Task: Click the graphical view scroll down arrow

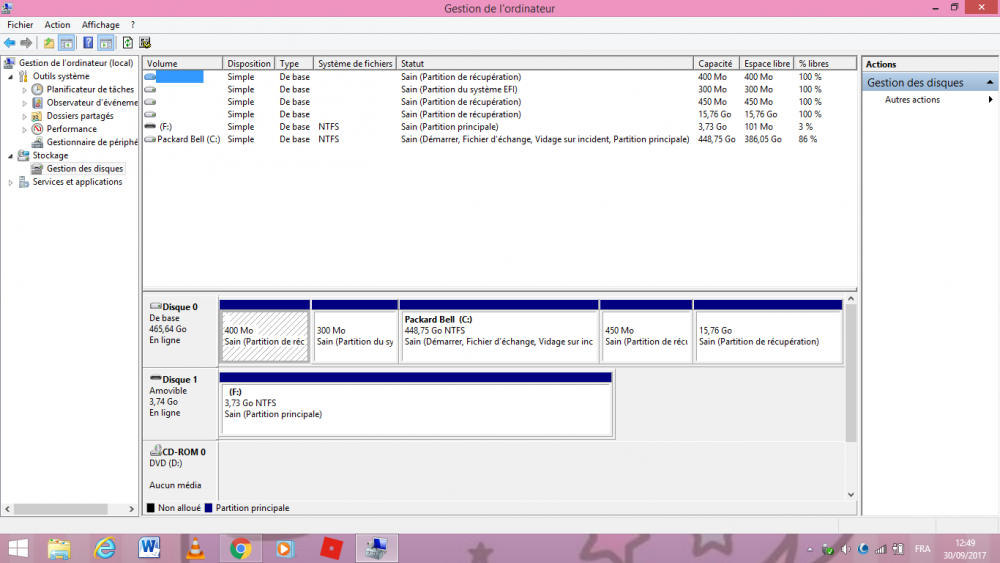Action: point(851,495)
